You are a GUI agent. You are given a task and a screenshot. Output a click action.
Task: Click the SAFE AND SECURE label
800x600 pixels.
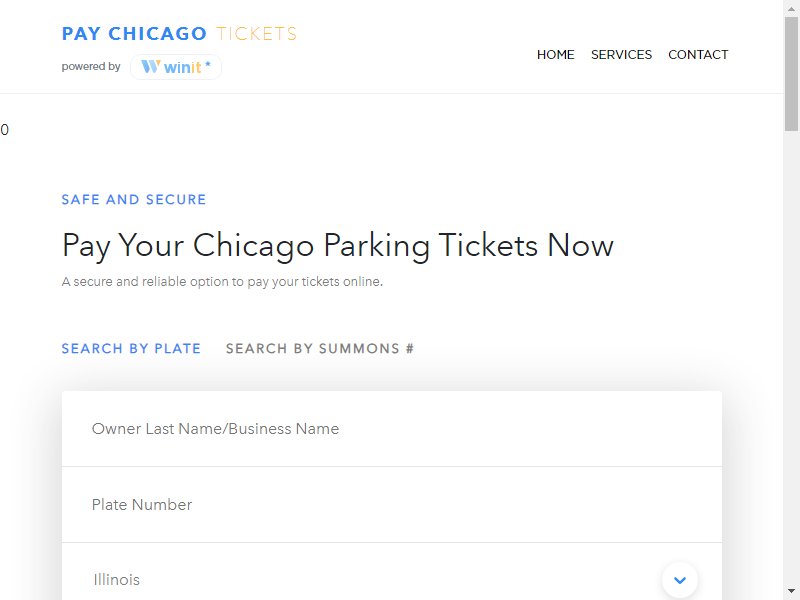point(134,200)
